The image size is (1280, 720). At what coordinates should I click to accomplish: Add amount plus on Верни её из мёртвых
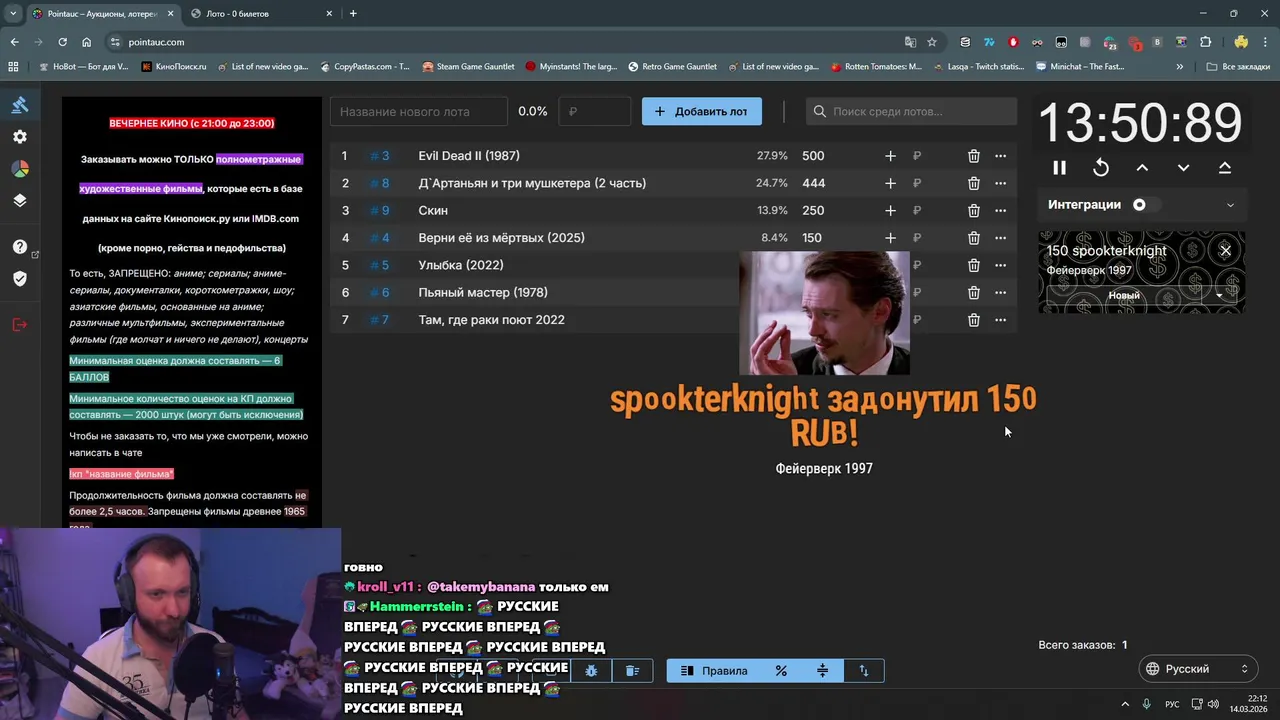[x=890, y=238]
